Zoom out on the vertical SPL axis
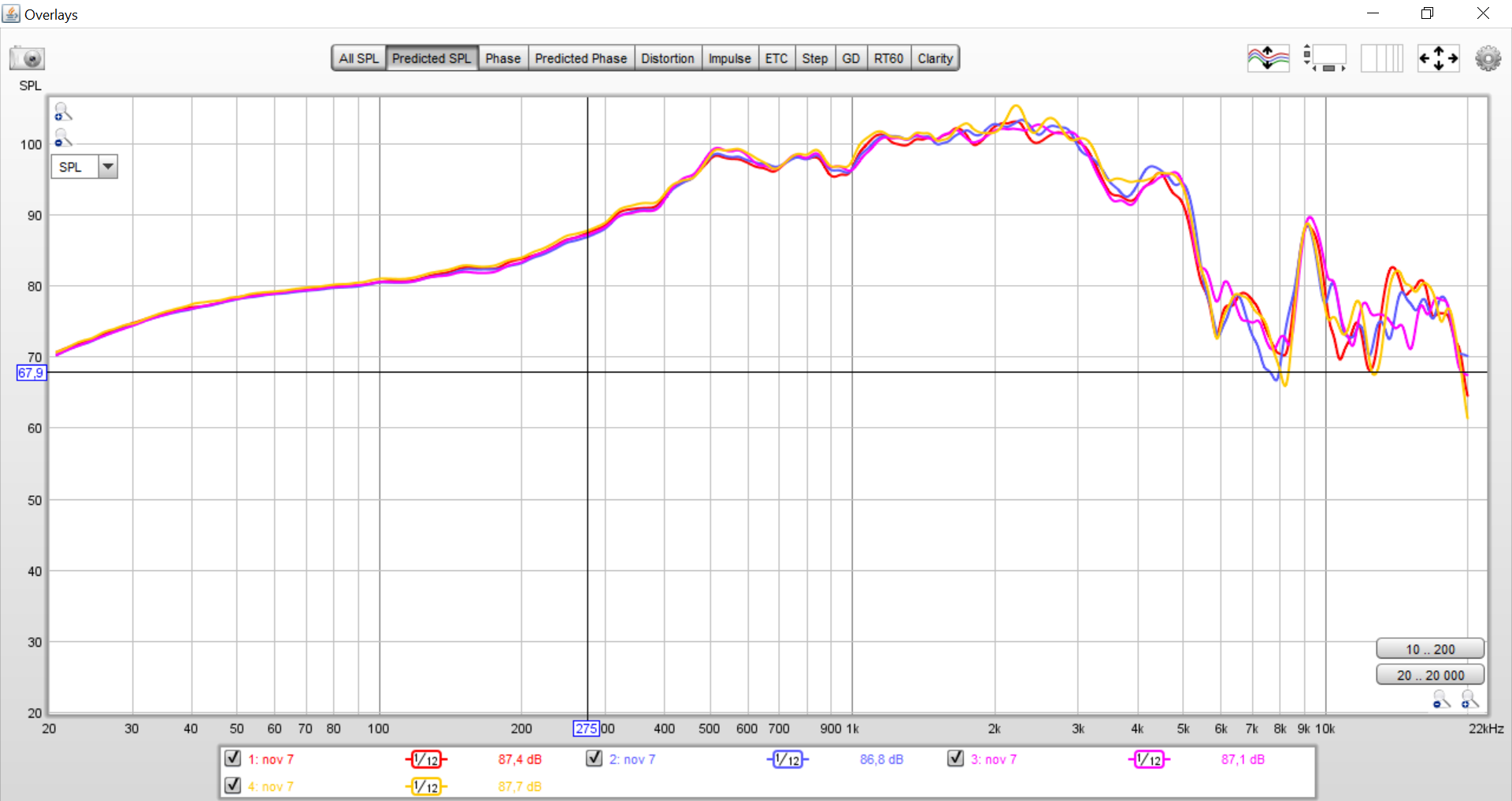1512x801 pixels. tap(63, 139)
